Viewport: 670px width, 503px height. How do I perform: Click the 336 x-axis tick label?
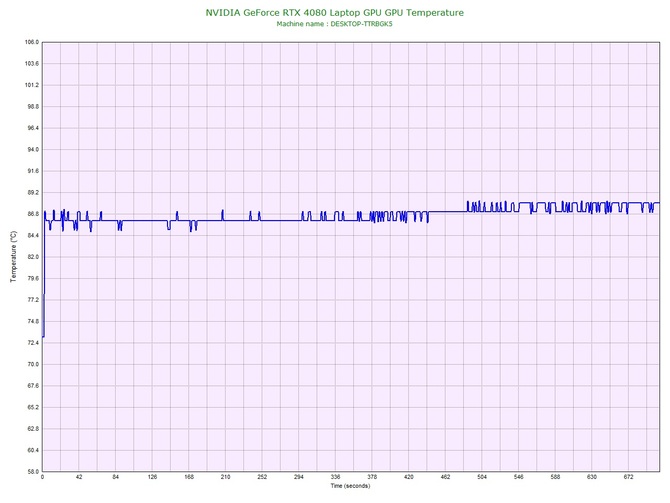point(335,477)
